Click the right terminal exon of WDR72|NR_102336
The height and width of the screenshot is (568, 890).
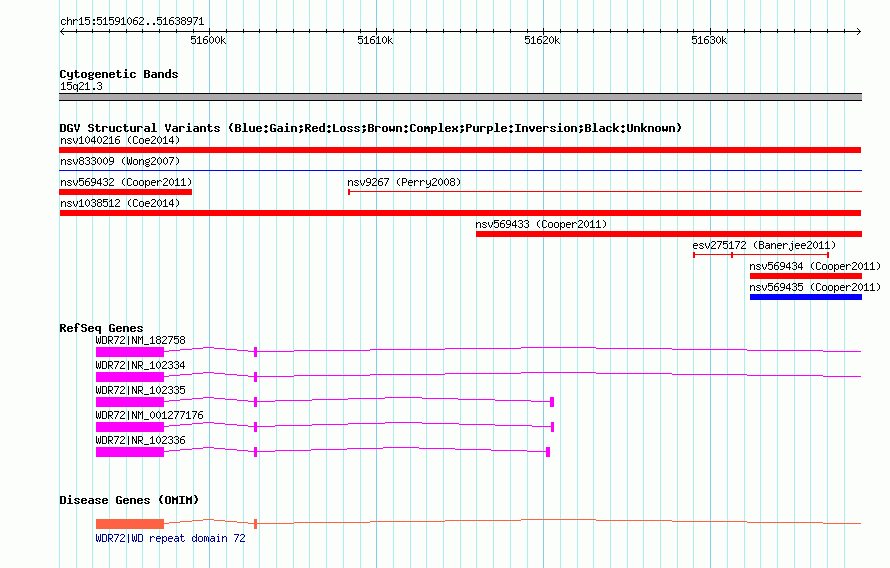pyautogui.click(x=548, y=452)
